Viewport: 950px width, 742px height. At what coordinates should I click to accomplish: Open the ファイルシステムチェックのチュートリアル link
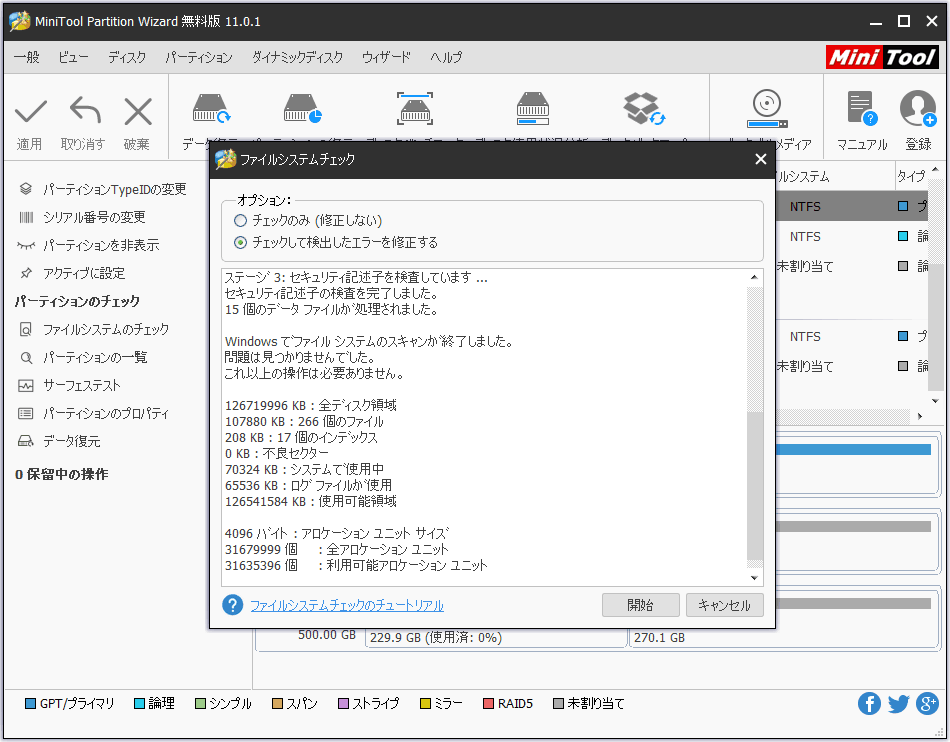point(347,605)
